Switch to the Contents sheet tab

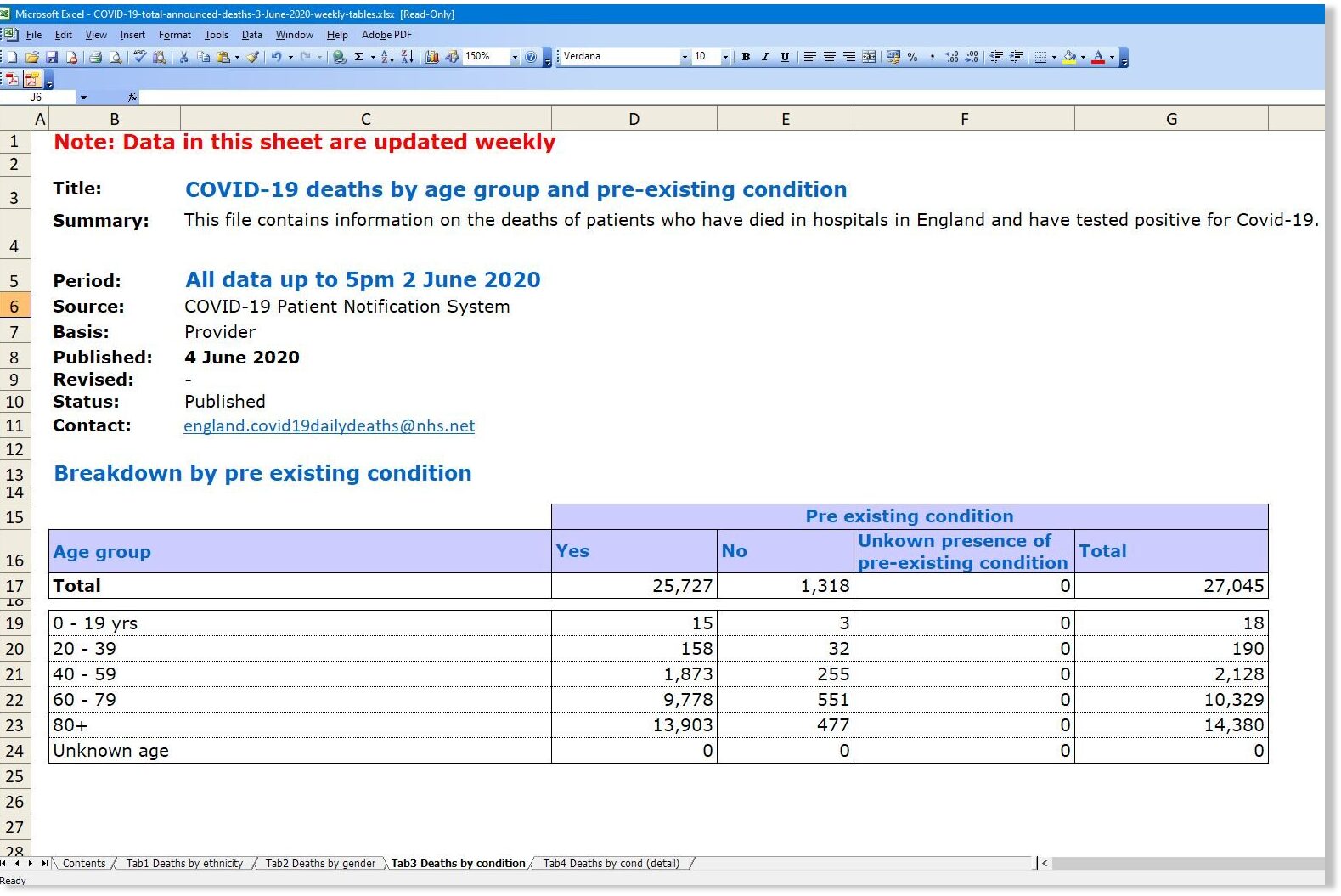84,864
